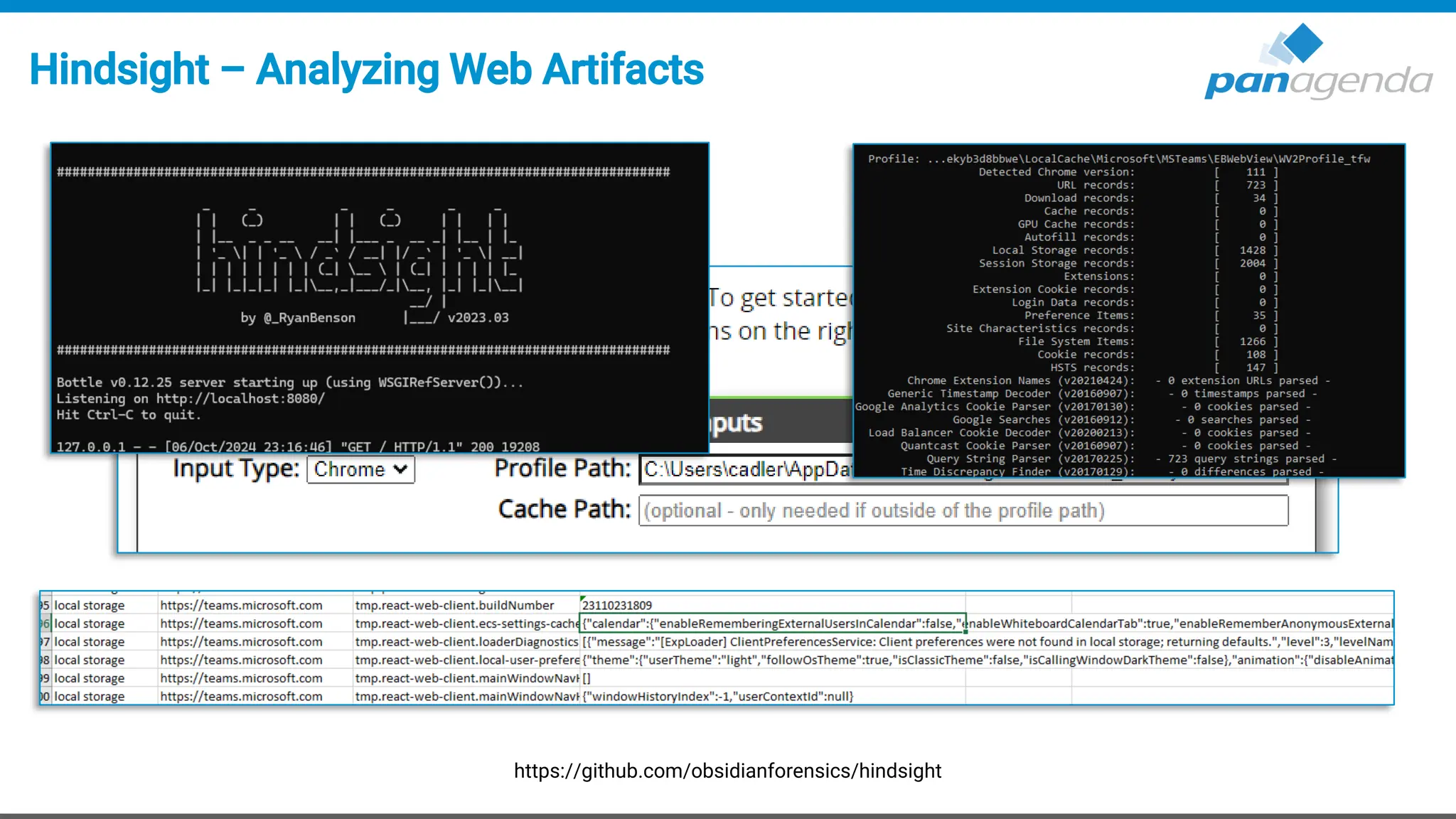Click the 'Session Storage records:' line

pyautogui.click(x=1128, y=263)
